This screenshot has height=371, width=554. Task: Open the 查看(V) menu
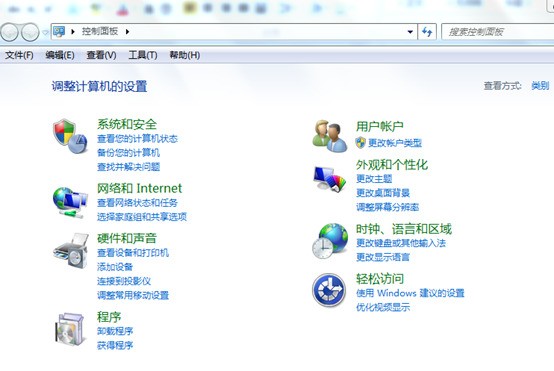tap(101, 55)
